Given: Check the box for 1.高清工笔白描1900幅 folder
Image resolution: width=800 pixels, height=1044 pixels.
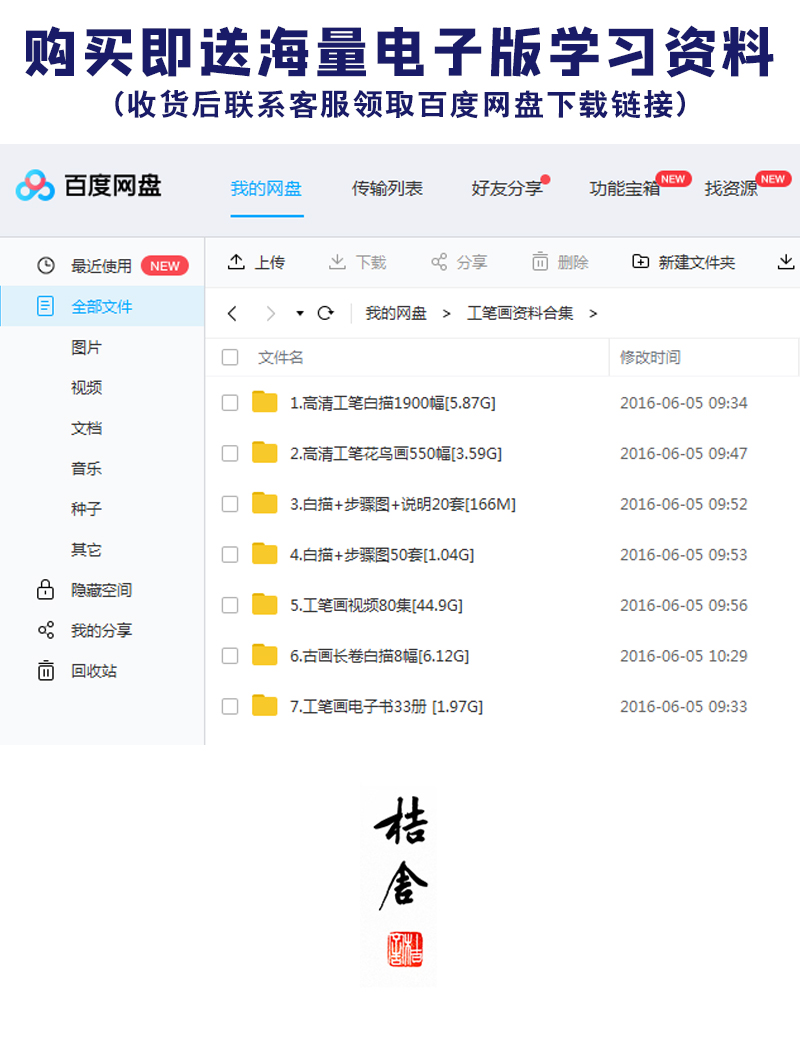Looking at the screenshot, I should (230, 403).
